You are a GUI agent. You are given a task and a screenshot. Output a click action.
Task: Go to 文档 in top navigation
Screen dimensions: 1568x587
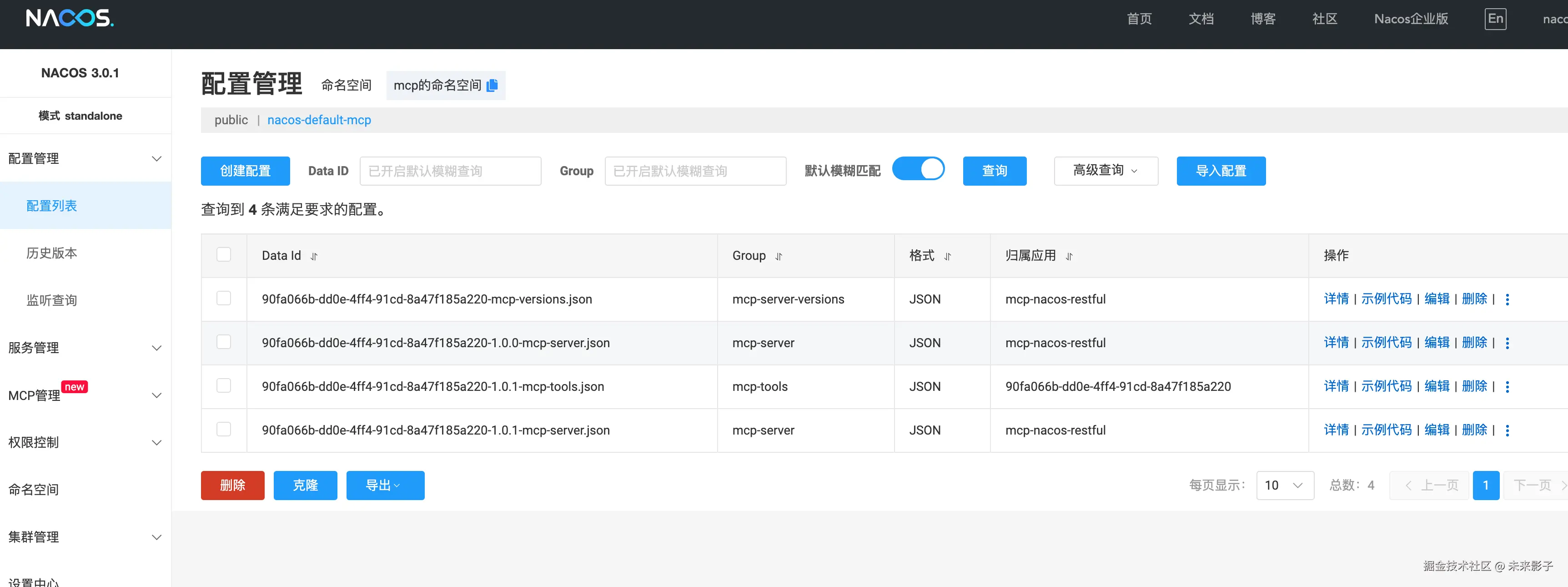point(1201,19)
